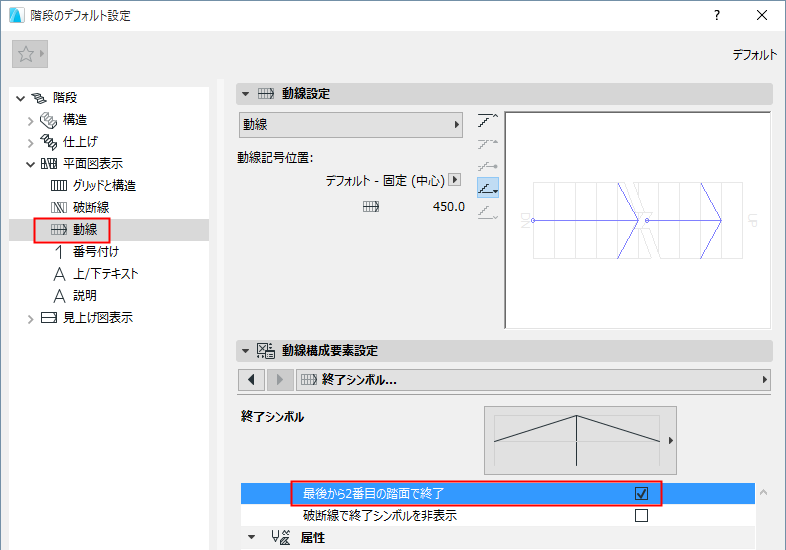Click the 平面図表示 tree item
The image size is (786, 550).
point(93,163)
